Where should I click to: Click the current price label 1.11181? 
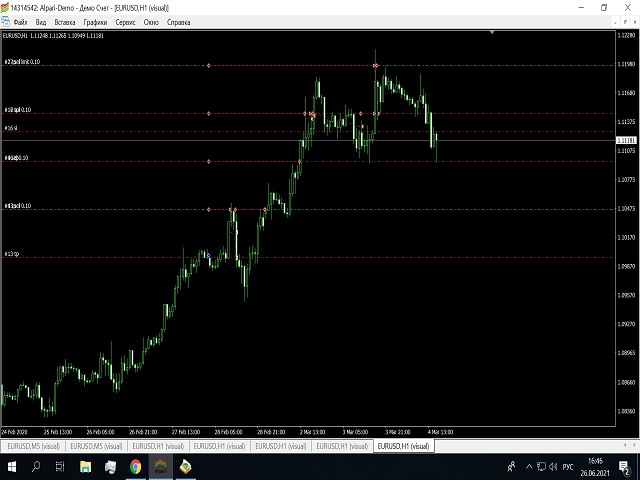coord(626,140)
